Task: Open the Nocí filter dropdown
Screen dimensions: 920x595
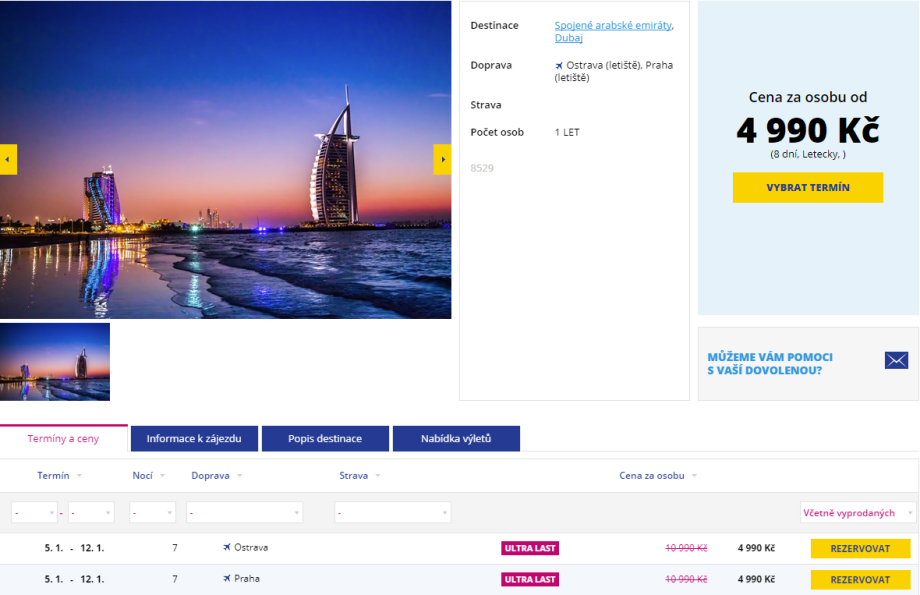Action: 152,513
